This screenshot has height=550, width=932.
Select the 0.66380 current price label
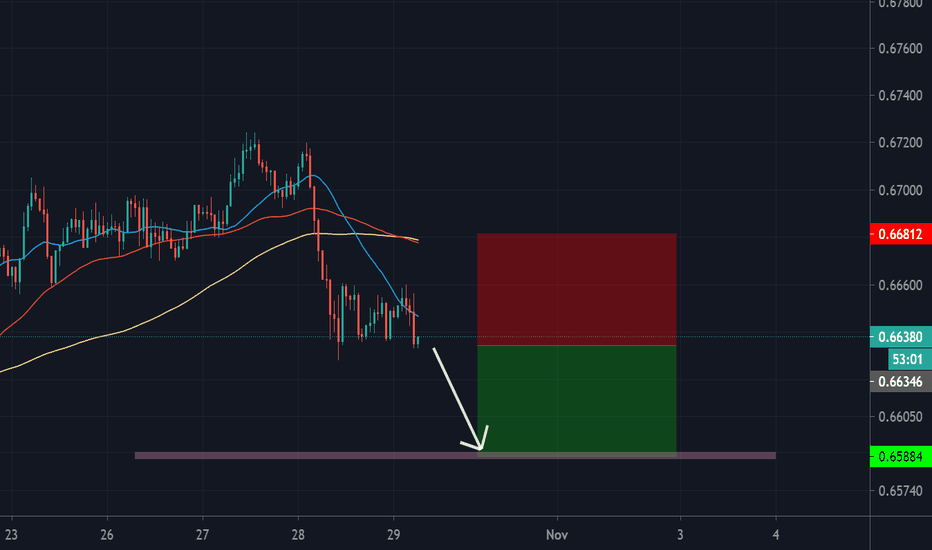pos(900,337)
